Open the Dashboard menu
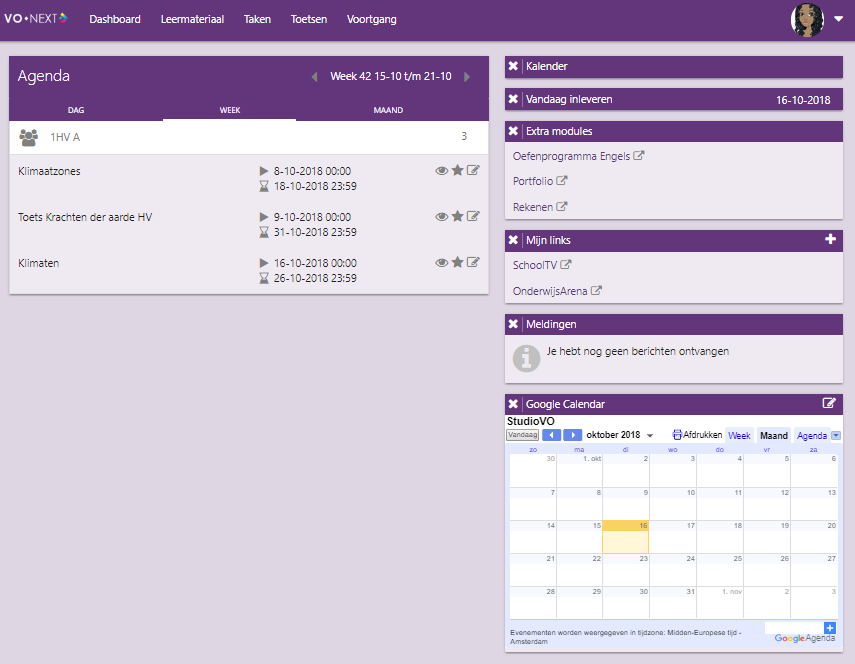This screenshot has height=664, width=855. coord(115,19)
